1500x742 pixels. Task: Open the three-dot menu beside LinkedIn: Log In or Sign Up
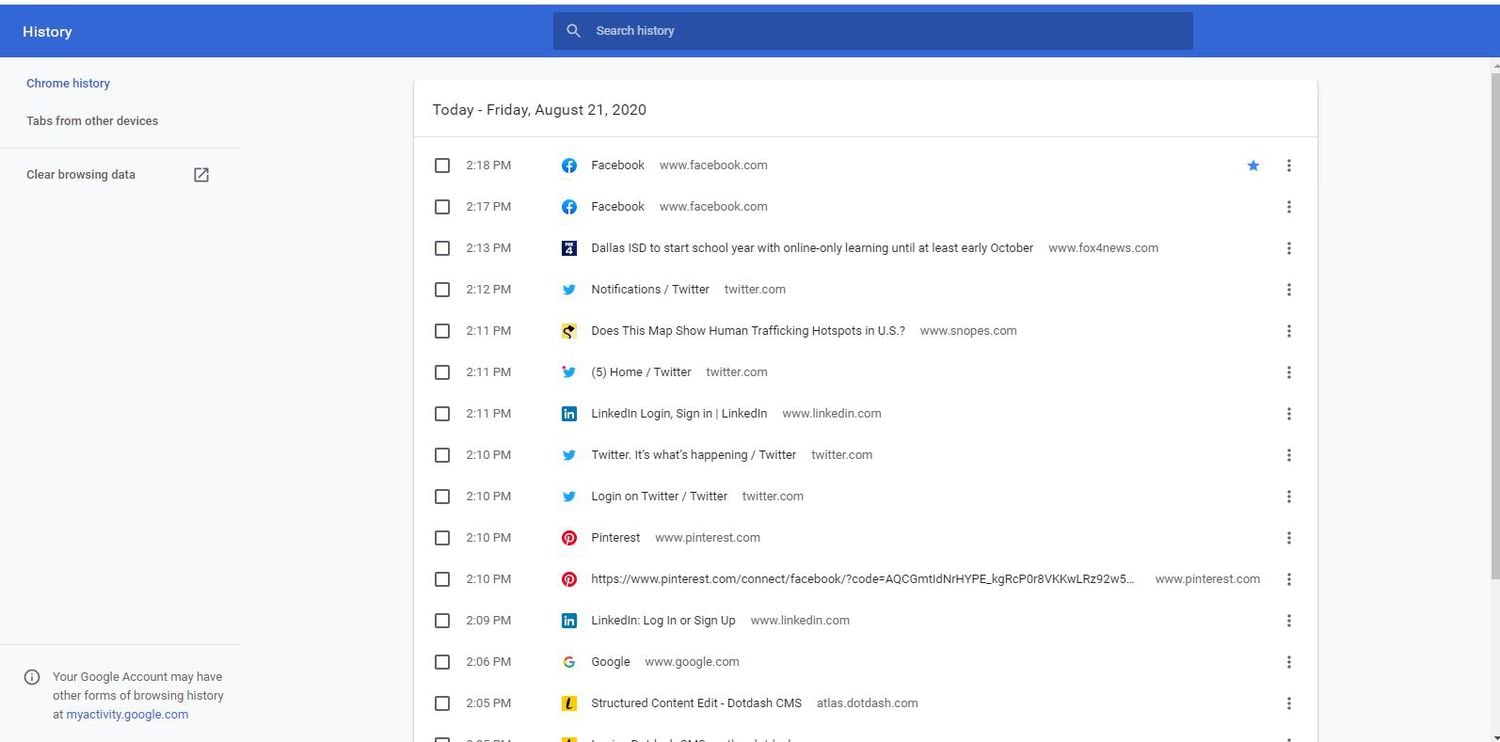click(1289, 620)
